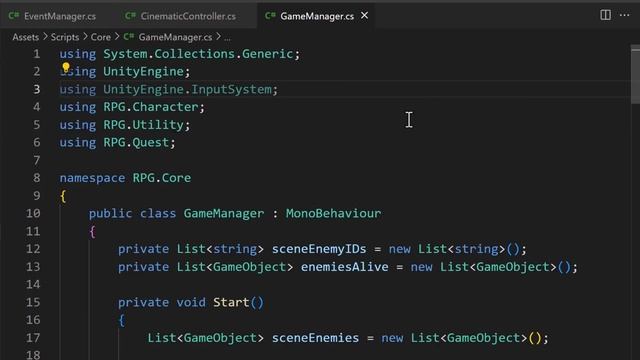Click 'RPG.Utility' on line 5

143,125
